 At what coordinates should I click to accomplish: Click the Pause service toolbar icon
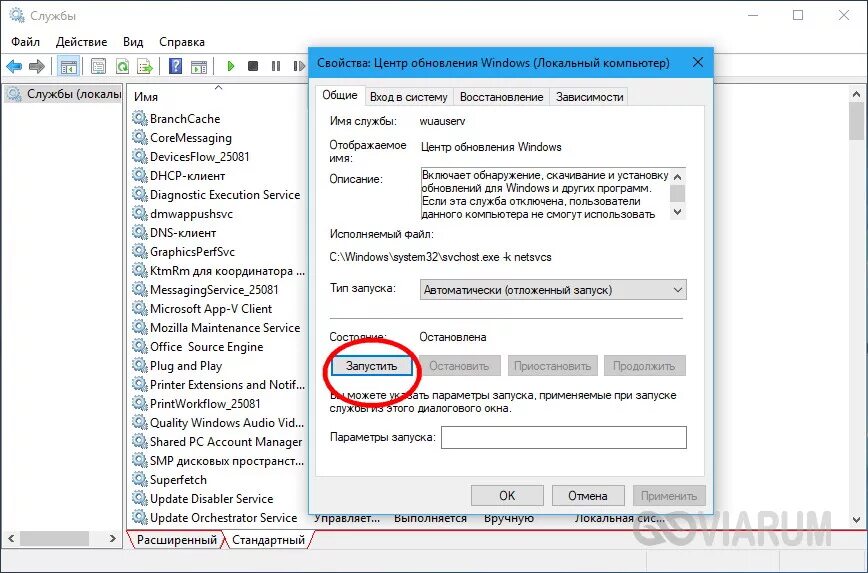pyautogui.click(x=276, y=66)
